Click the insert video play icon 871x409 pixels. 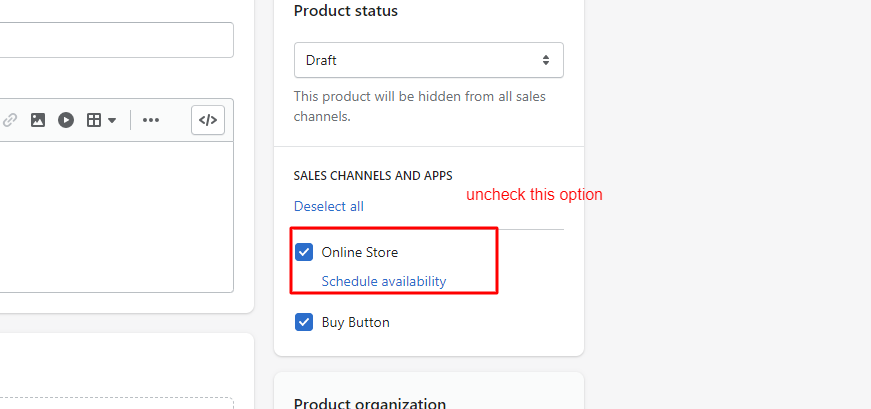pyautogui.click(x=66, y=120)
